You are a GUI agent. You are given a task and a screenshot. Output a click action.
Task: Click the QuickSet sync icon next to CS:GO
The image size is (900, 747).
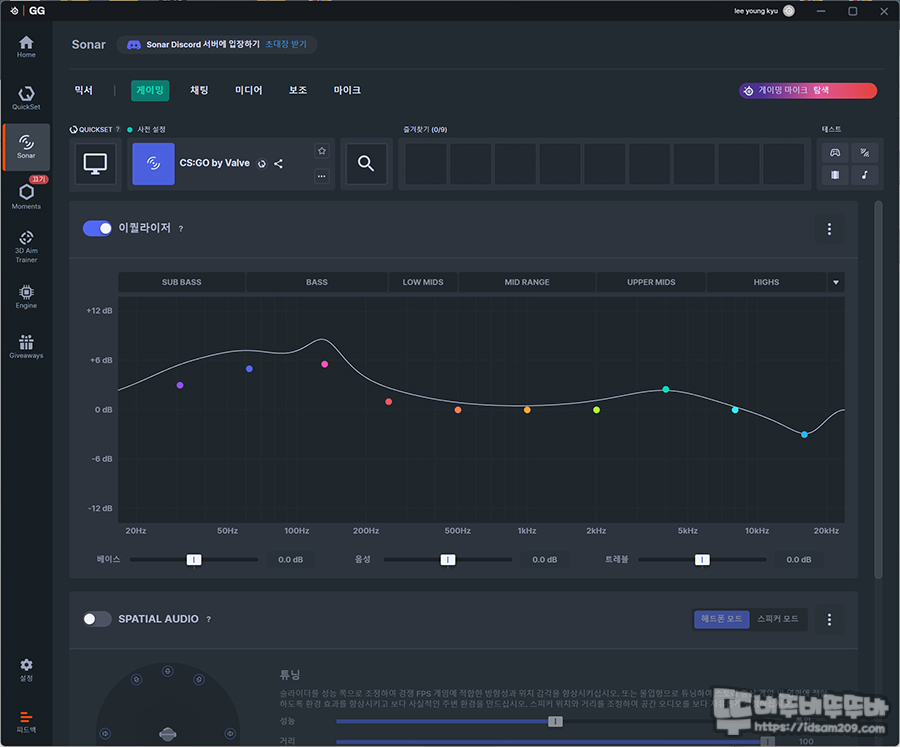click(262, 164)
